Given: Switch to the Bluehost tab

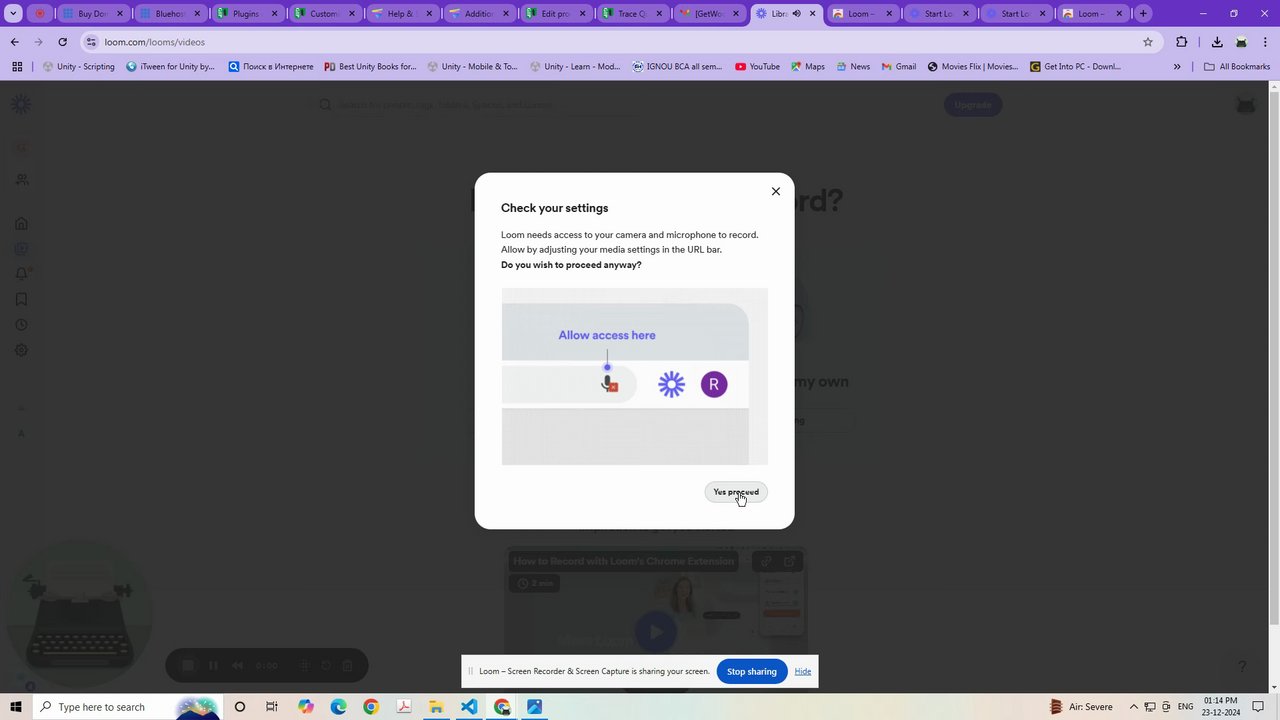Looking at the screenshot, I should [171, 14].
